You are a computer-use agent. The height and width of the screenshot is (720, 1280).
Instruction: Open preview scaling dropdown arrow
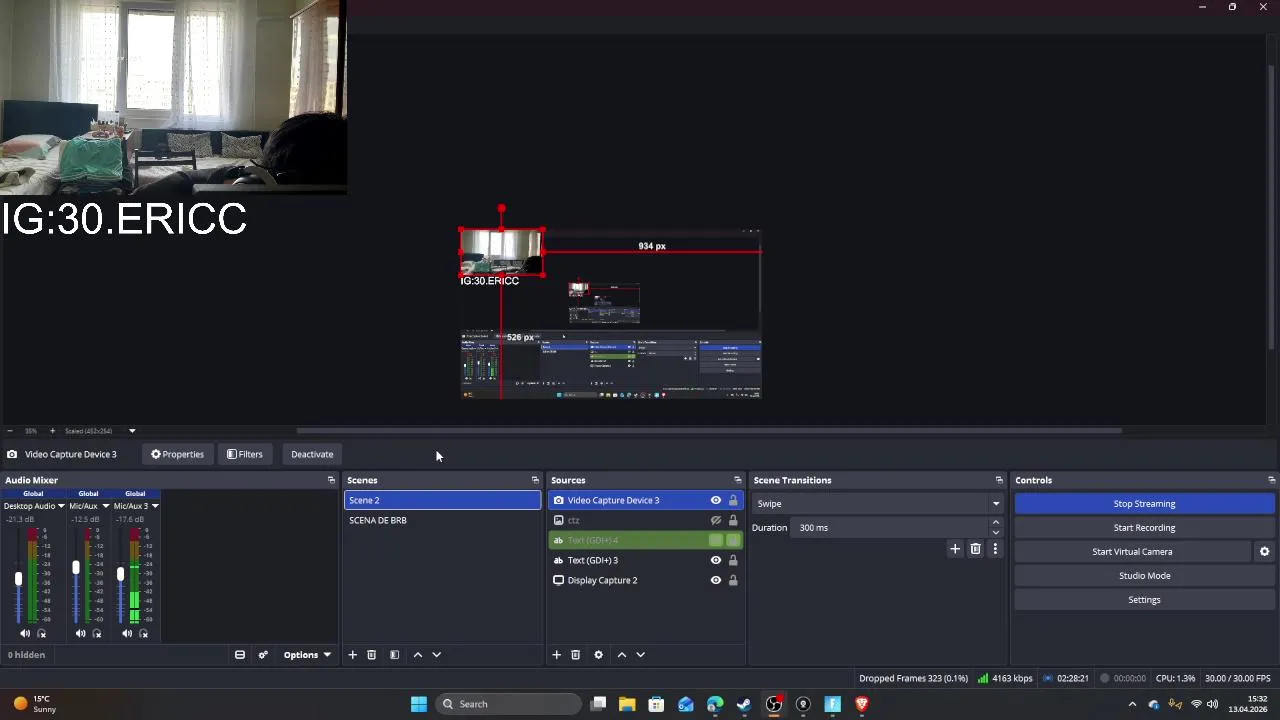coord(131,431)
